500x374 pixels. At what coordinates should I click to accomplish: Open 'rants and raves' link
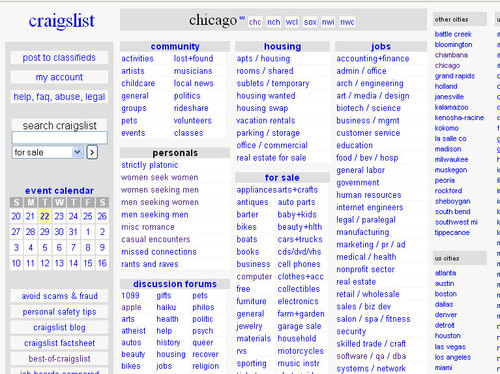point(150,264)
